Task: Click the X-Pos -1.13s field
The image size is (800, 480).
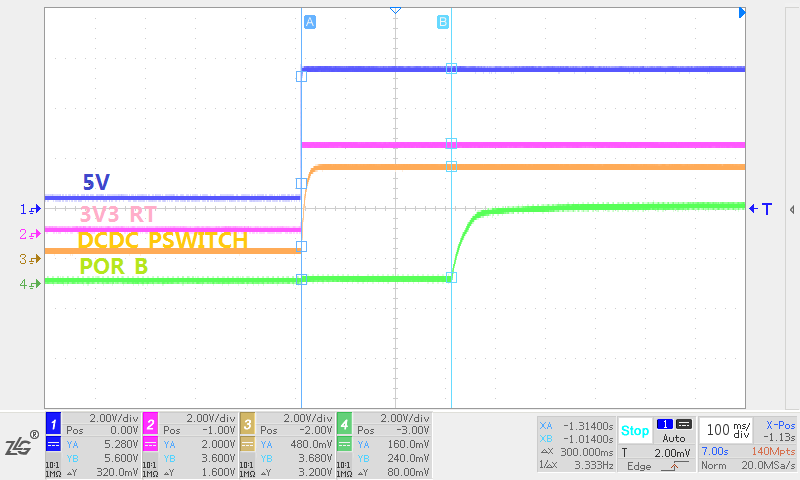Action: pos(780,431)
